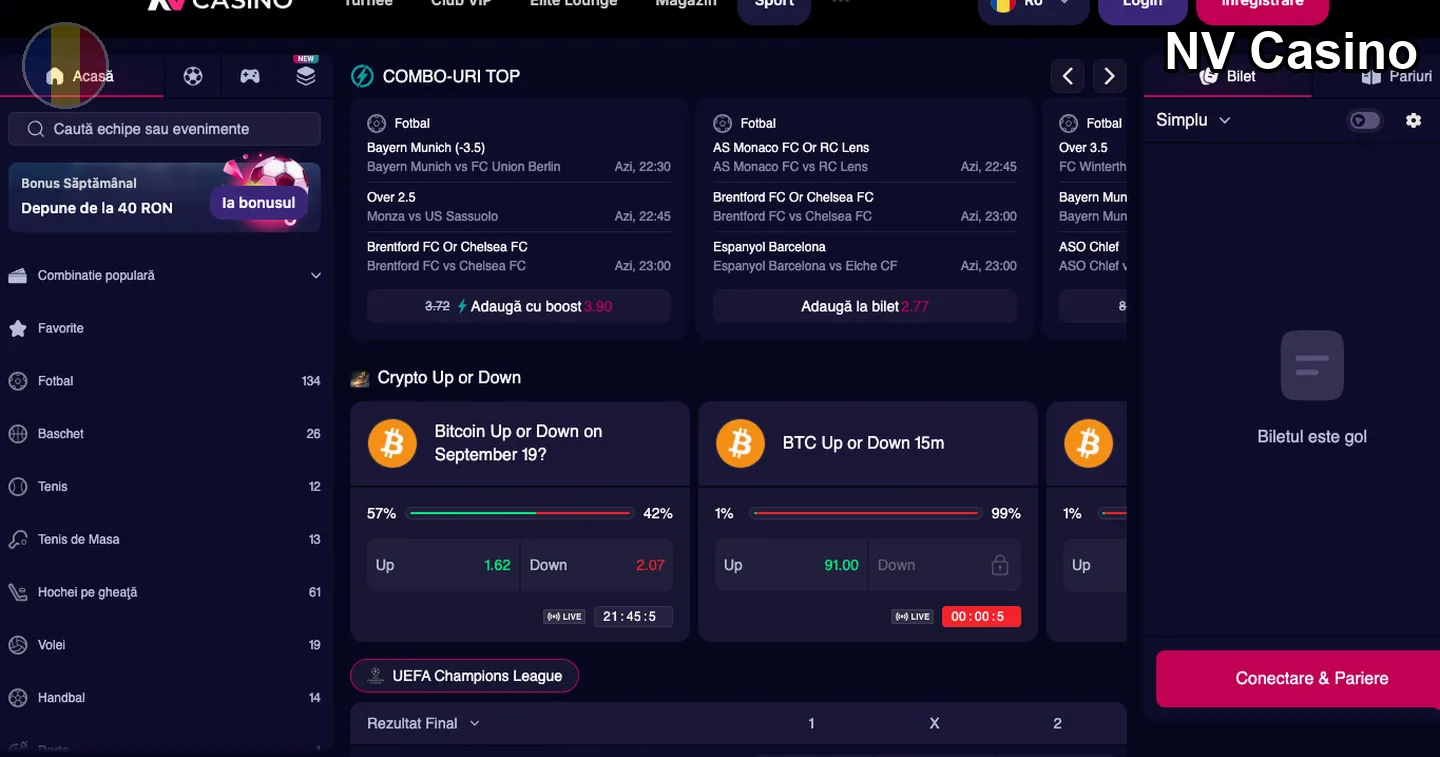
Task: Click the Bitcoin icon on BTC 15m card
Action: coord(740,443)
